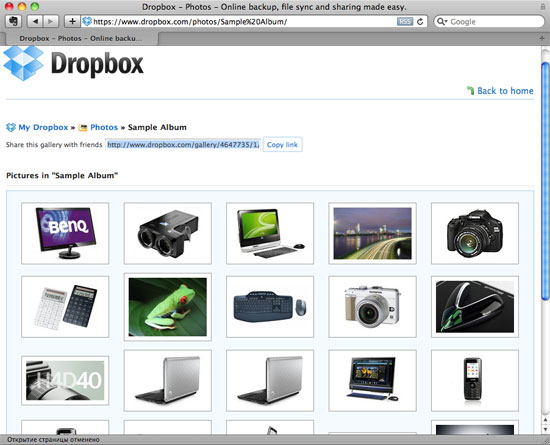Click the Dropbox favicon in address bar

point(87,21)
